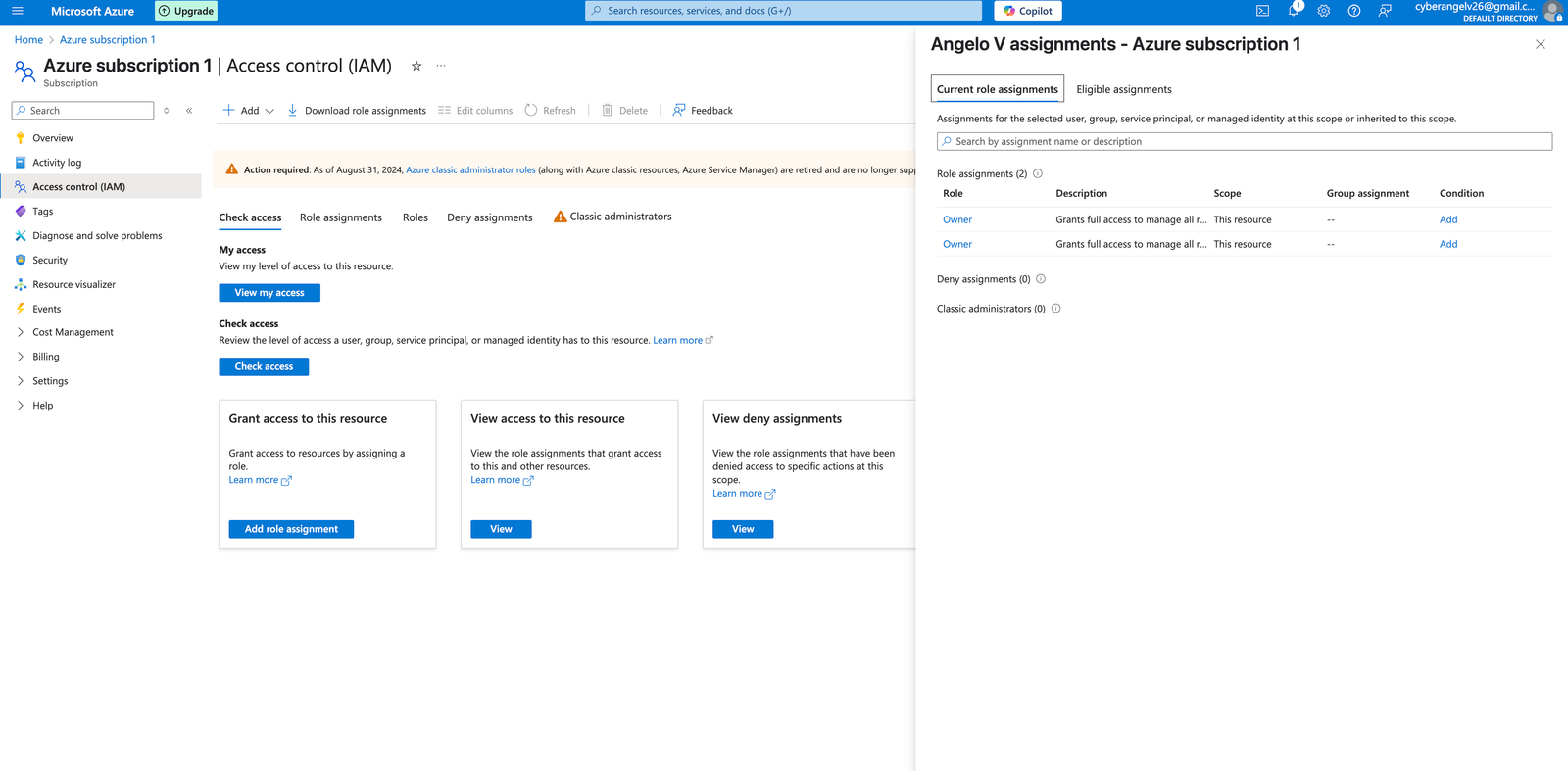The width and height of the screenshot is (1568, 771).
Task: Click Refresh in toolbar
Action: pos(551,111)
